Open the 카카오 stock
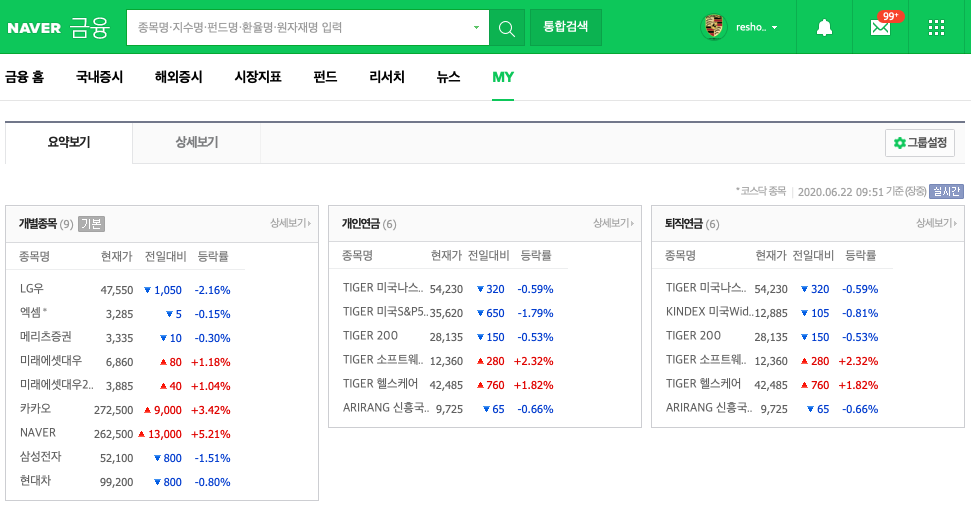Screen dimensions: 971x510 coord(35,408)
